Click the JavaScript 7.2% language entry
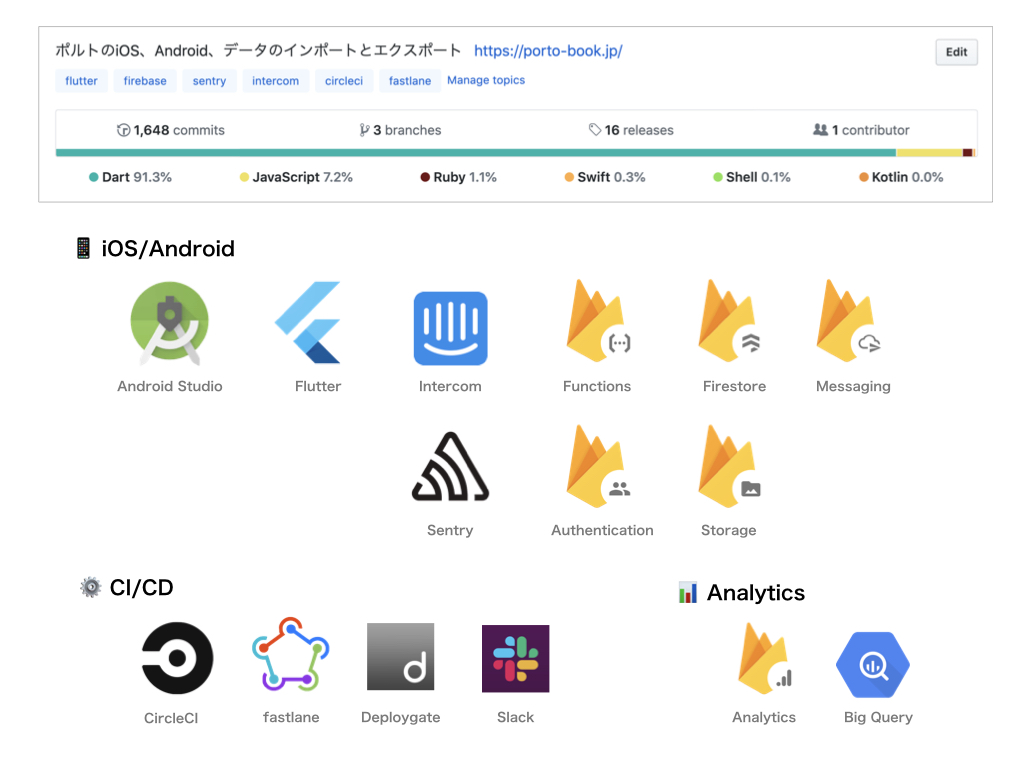The height and width of the screenshot is (768, 1024). click(x=296, y=177)
